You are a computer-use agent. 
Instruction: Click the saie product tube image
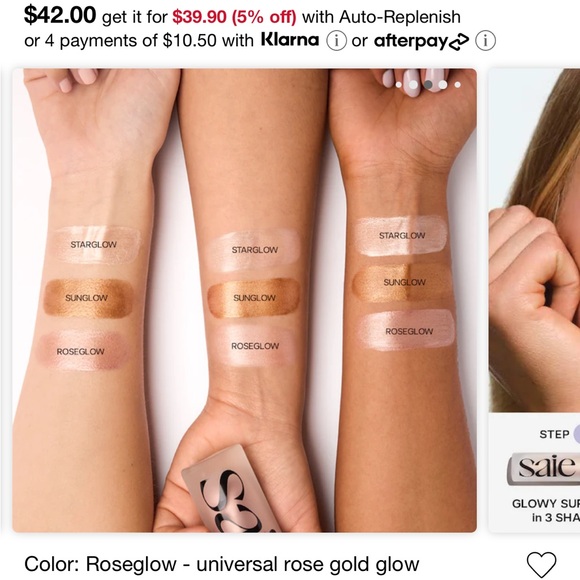pyautogui.click(x=543, y=469)
